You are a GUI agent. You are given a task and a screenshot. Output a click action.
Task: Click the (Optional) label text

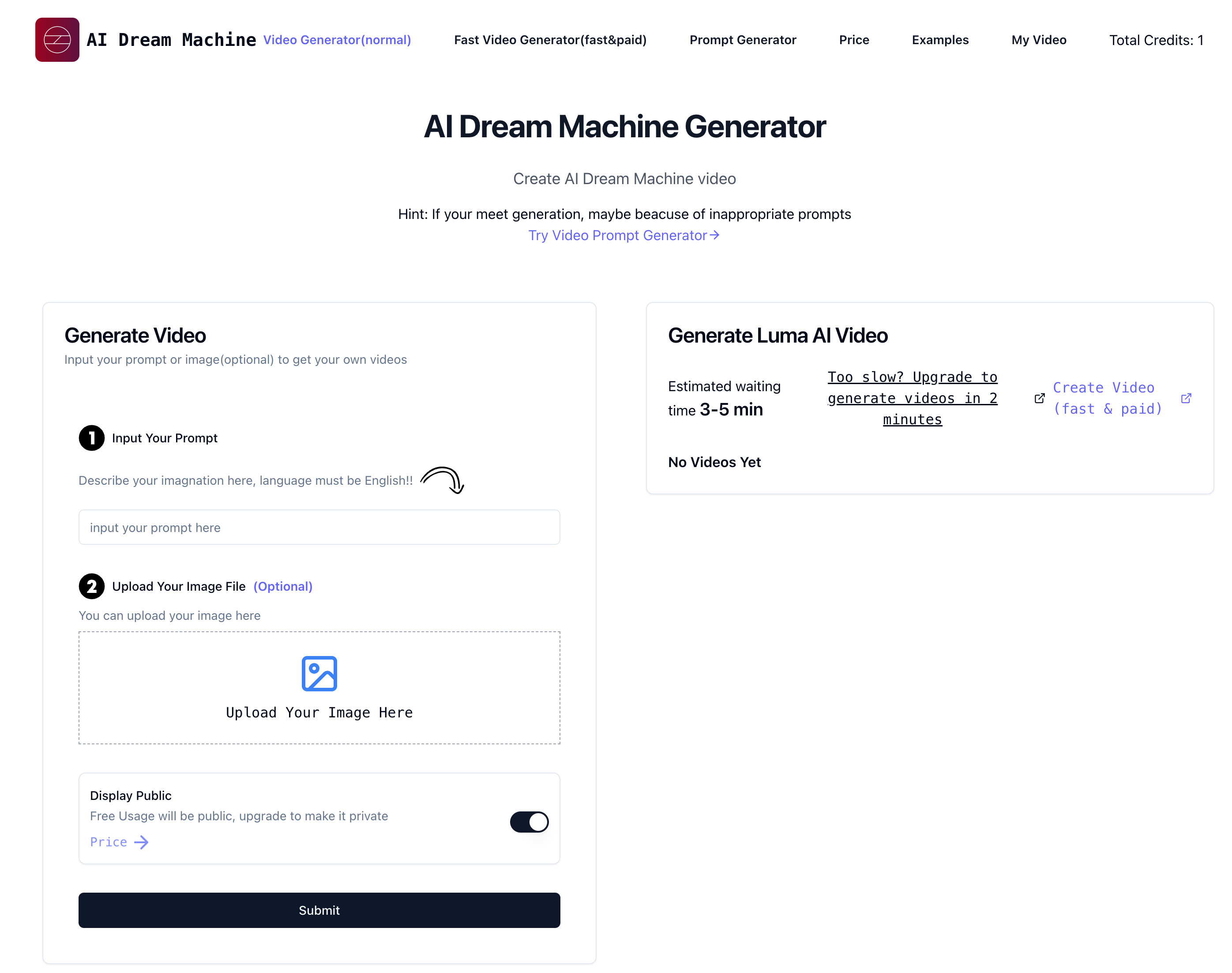[x=283, y=586]
